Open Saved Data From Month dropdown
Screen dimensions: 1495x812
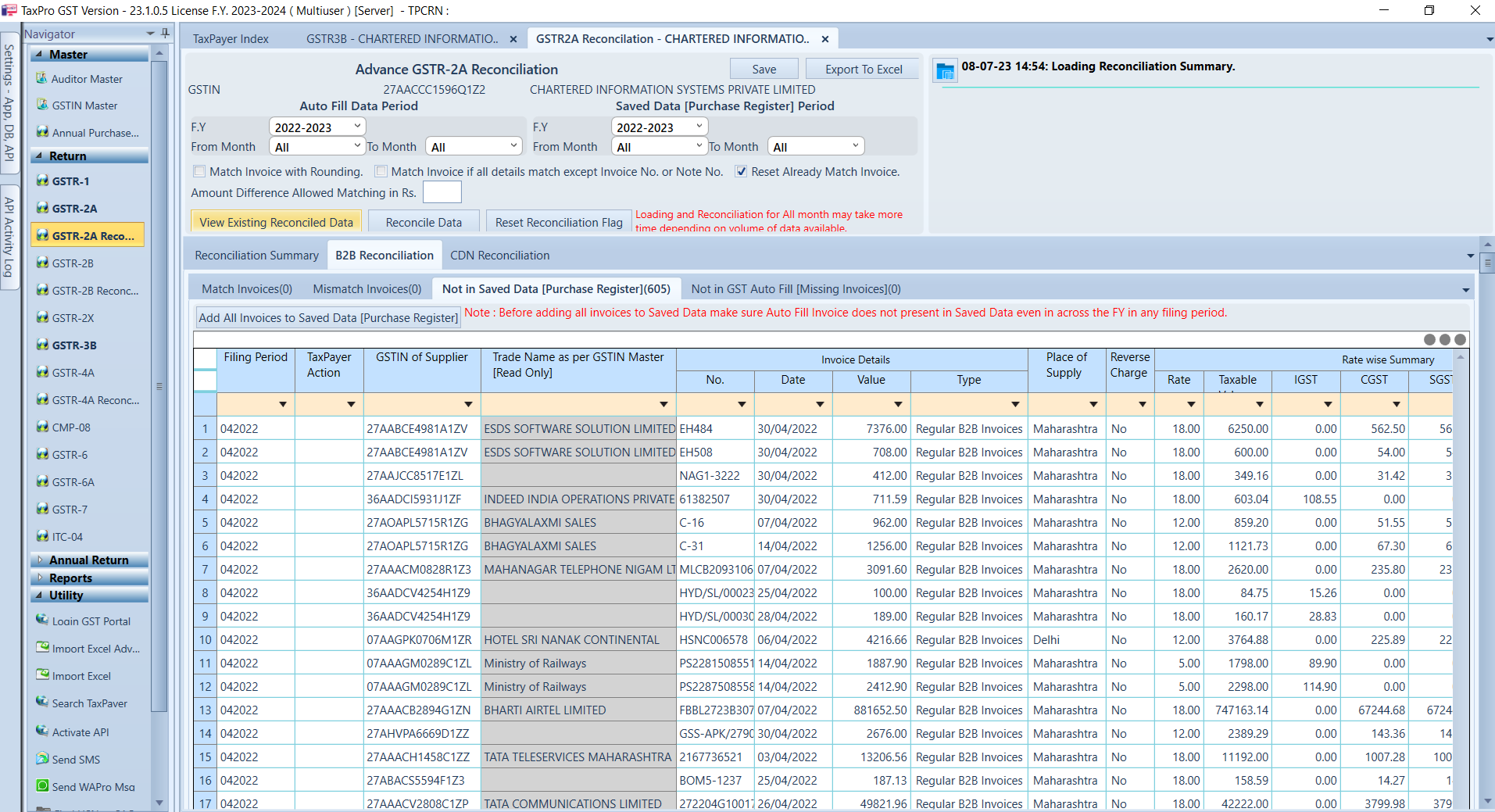(659, 146)
